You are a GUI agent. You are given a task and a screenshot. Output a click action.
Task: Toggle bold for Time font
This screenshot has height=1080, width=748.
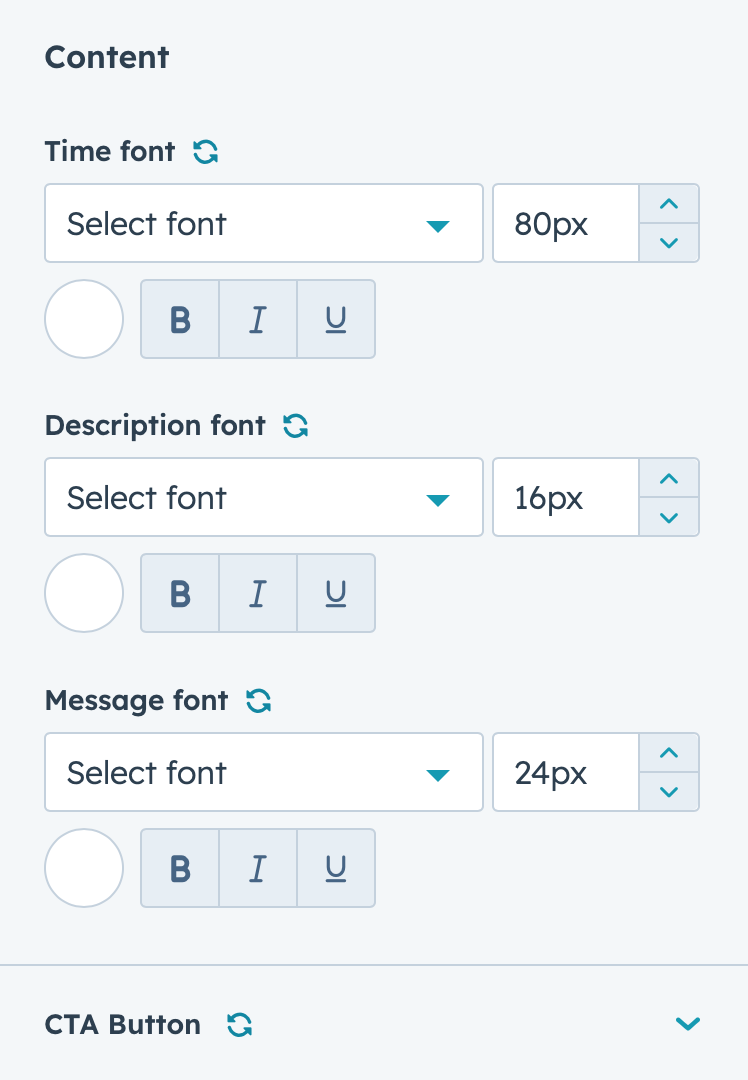pyautogui.click(x=180, y=319)
